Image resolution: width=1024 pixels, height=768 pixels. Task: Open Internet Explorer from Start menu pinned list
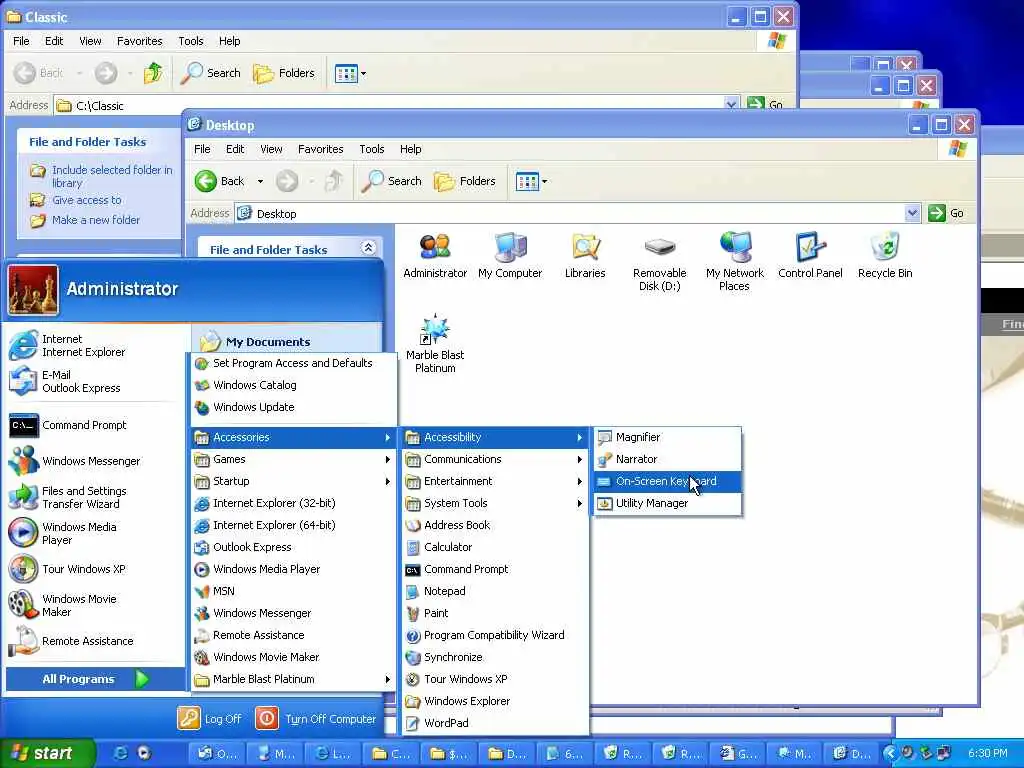coord(95,345)
